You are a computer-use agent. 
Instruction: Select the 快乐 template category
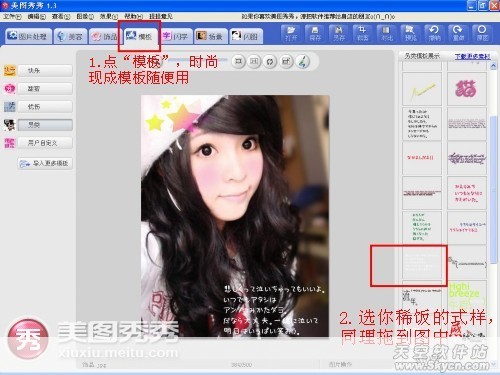(x=45, y=71)
